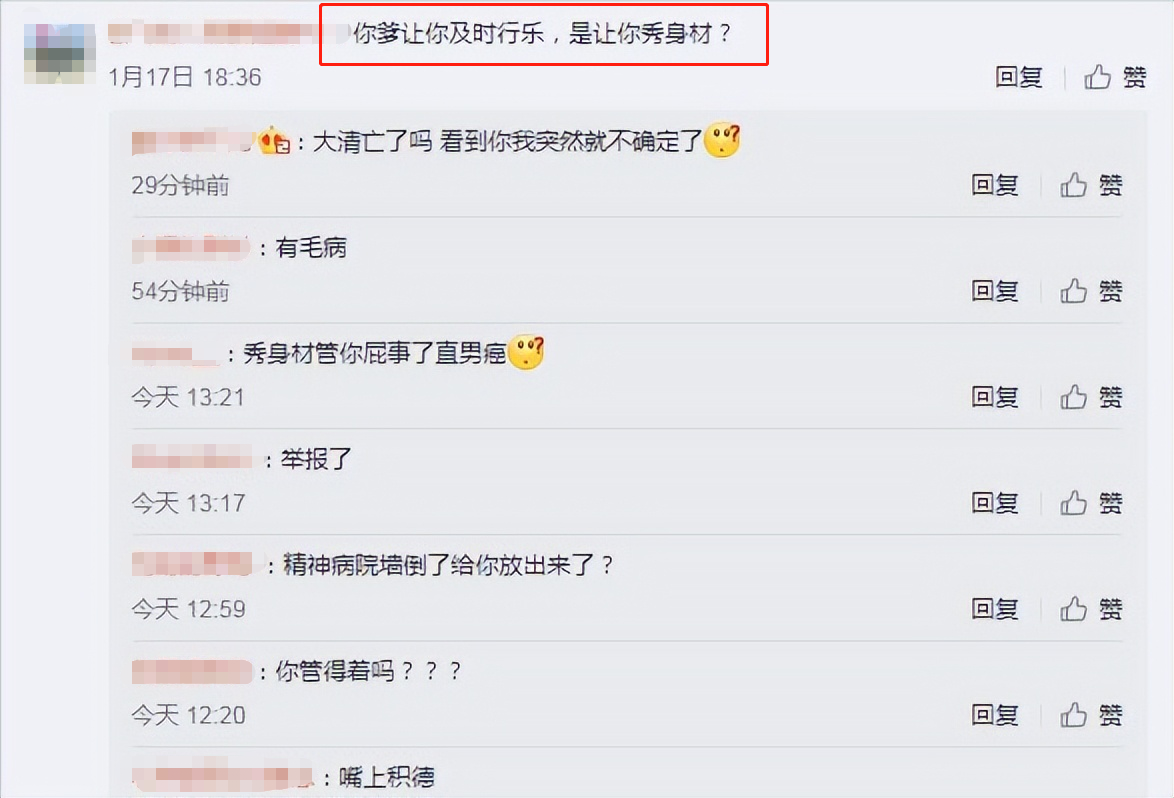Click the badge icon beside first replier's name
Image resolution: width=1174 pixels, height=798 pixels.
pos(275,141)
